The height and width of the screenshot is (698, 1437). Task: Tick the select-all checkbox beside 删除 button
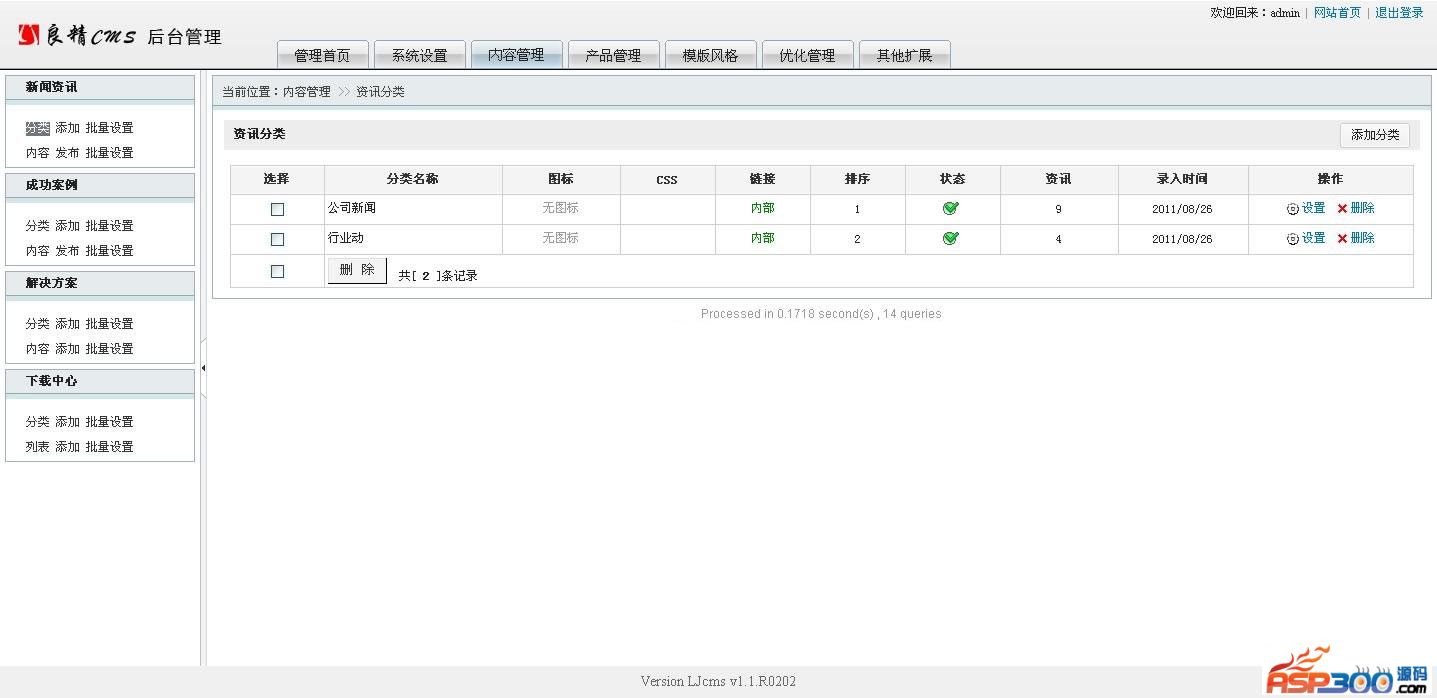(277, 271)
